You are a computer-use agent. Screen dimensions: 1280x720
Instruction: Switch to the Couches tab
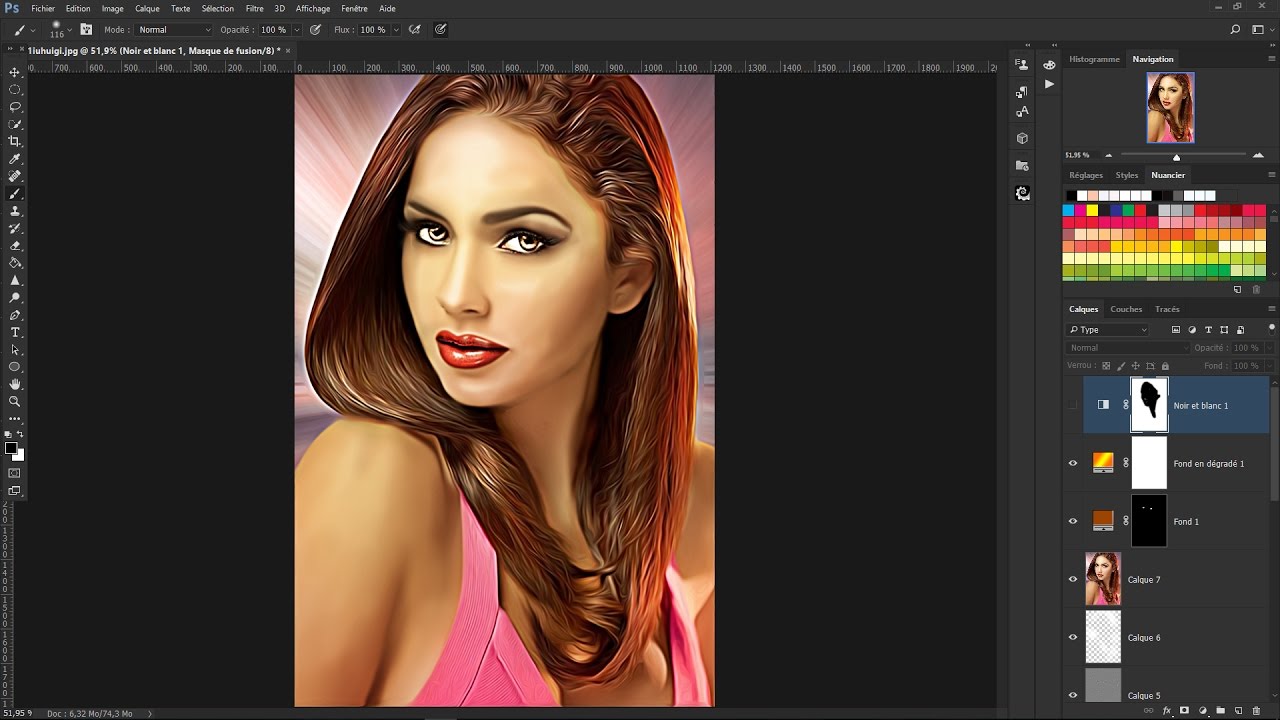(1126, 309)
